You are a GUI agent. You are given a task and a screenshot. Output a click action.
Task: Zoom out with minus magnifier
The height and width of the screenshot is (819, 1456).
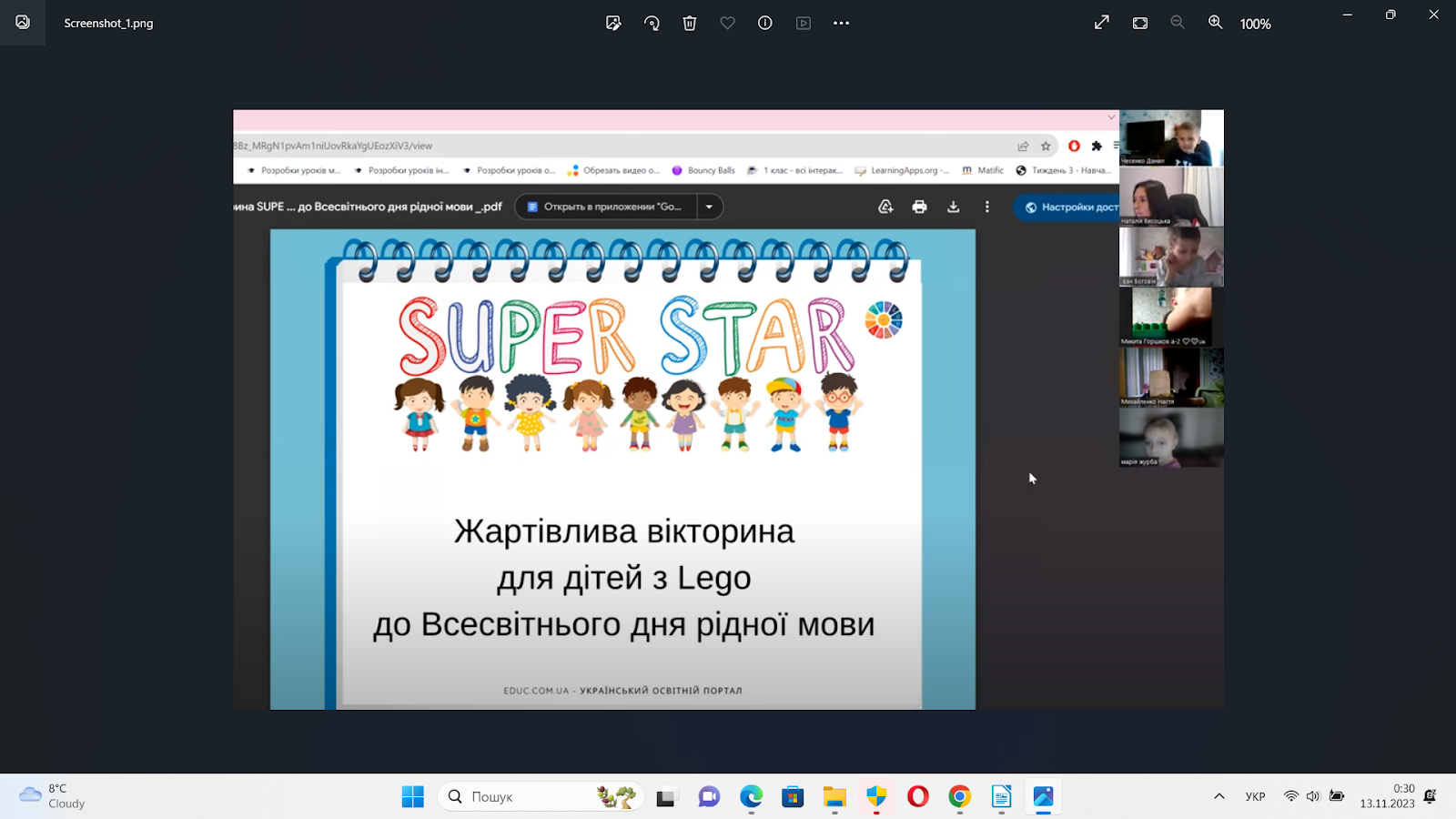click(x=1178, y=23)
